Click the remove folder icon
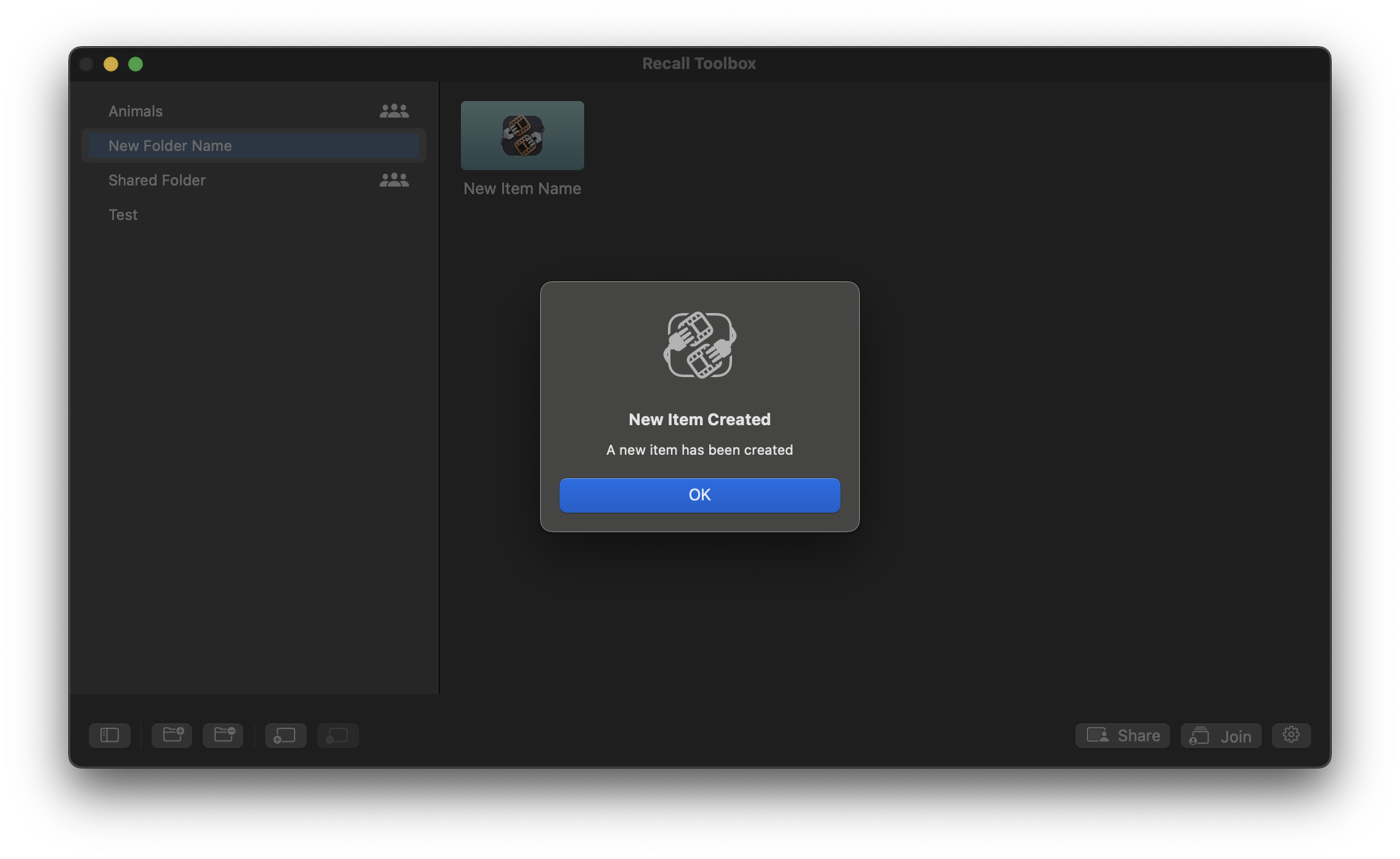 click(224, 735)
